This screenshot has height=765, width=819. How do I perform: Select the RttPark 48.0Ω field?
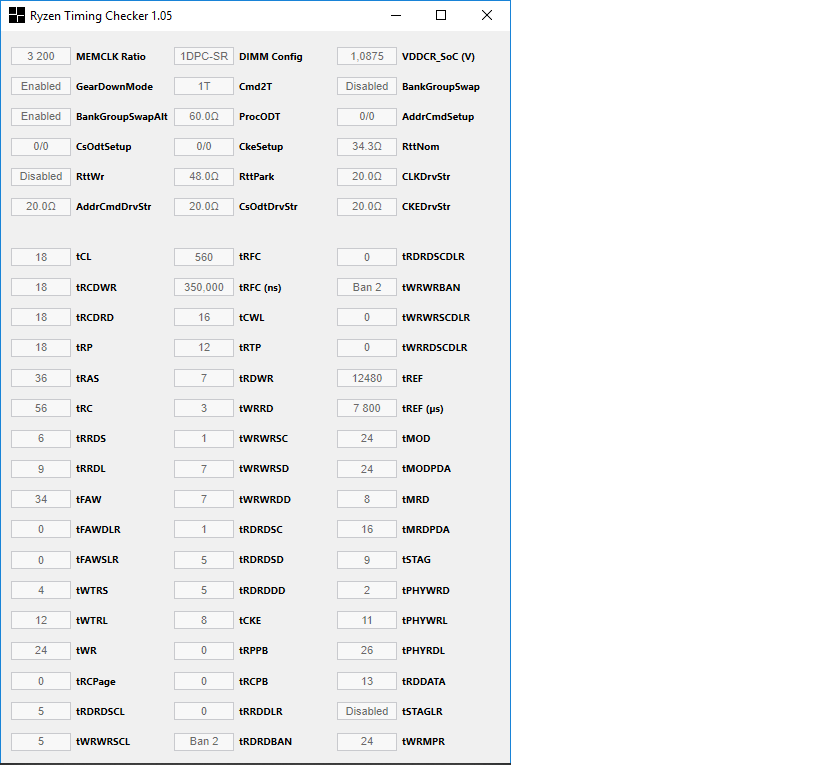pyautogui.click(x=204, y=176)
